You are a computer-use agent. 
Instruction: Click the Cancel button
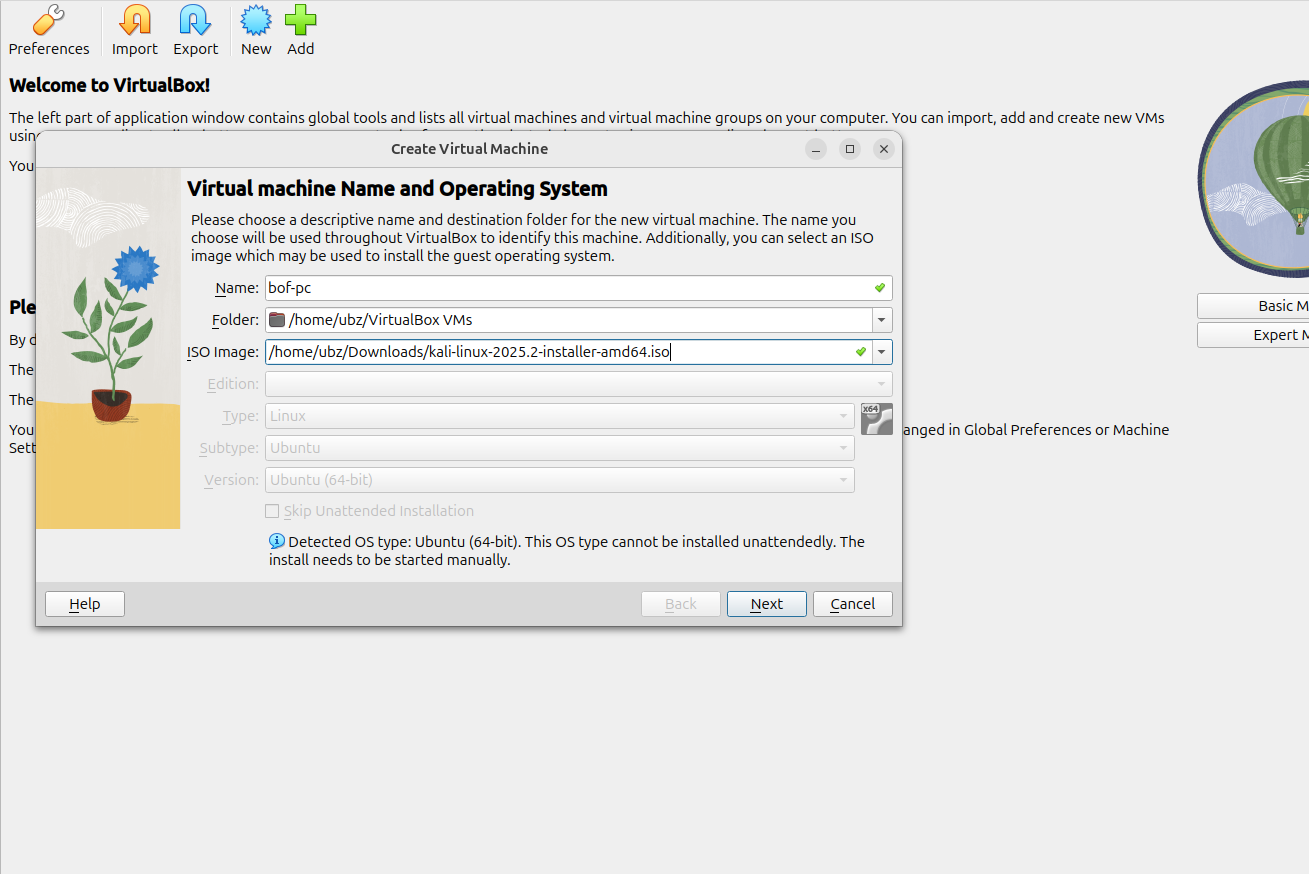click(x=852, y=604)
